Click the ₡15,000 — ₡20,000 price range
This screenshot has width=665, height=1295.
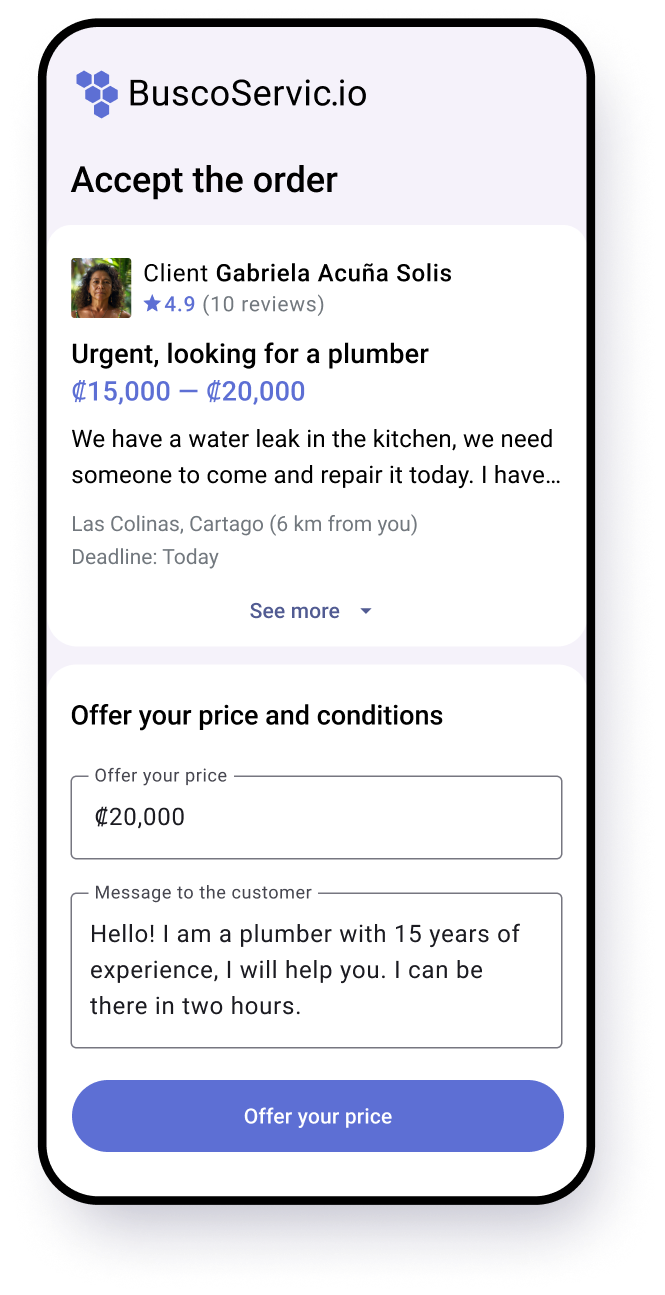point(188,391)
